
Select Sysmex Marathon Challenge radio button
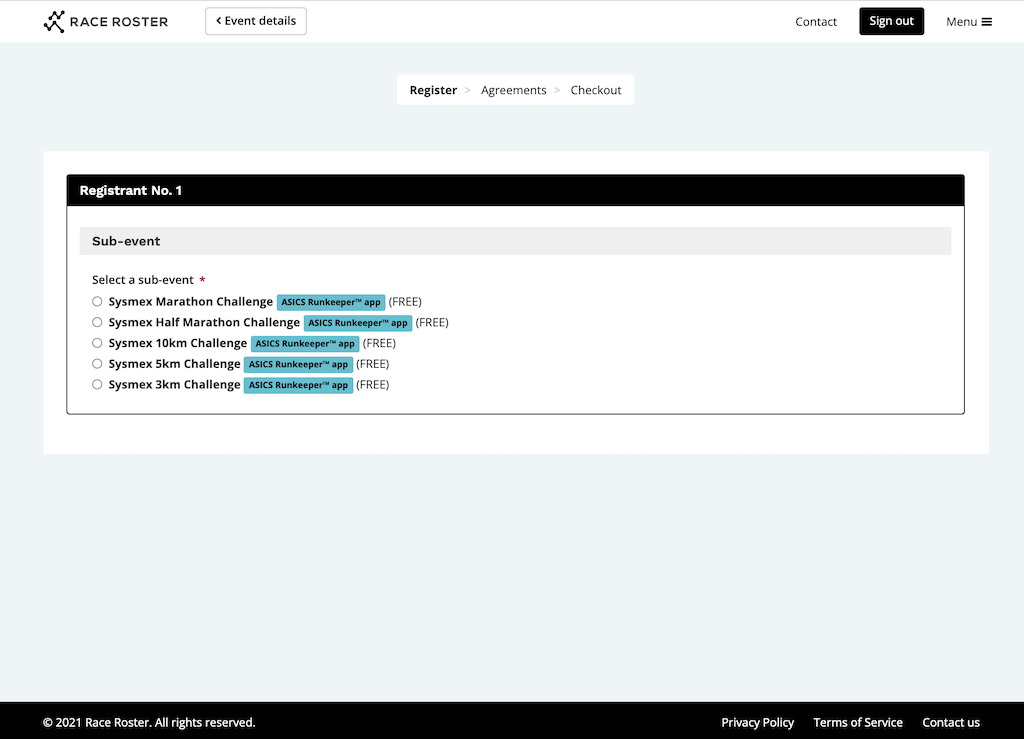97,301
